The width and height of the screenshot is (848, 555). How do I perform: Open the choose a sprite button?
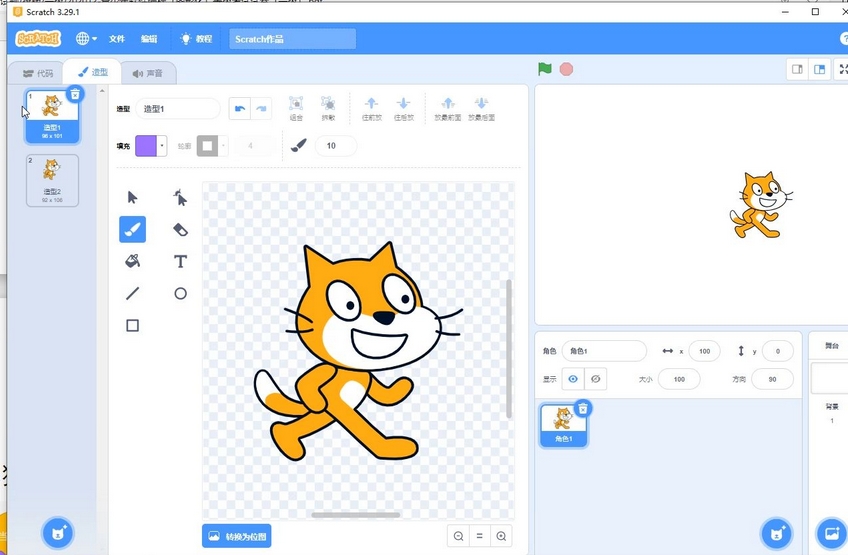777,533
